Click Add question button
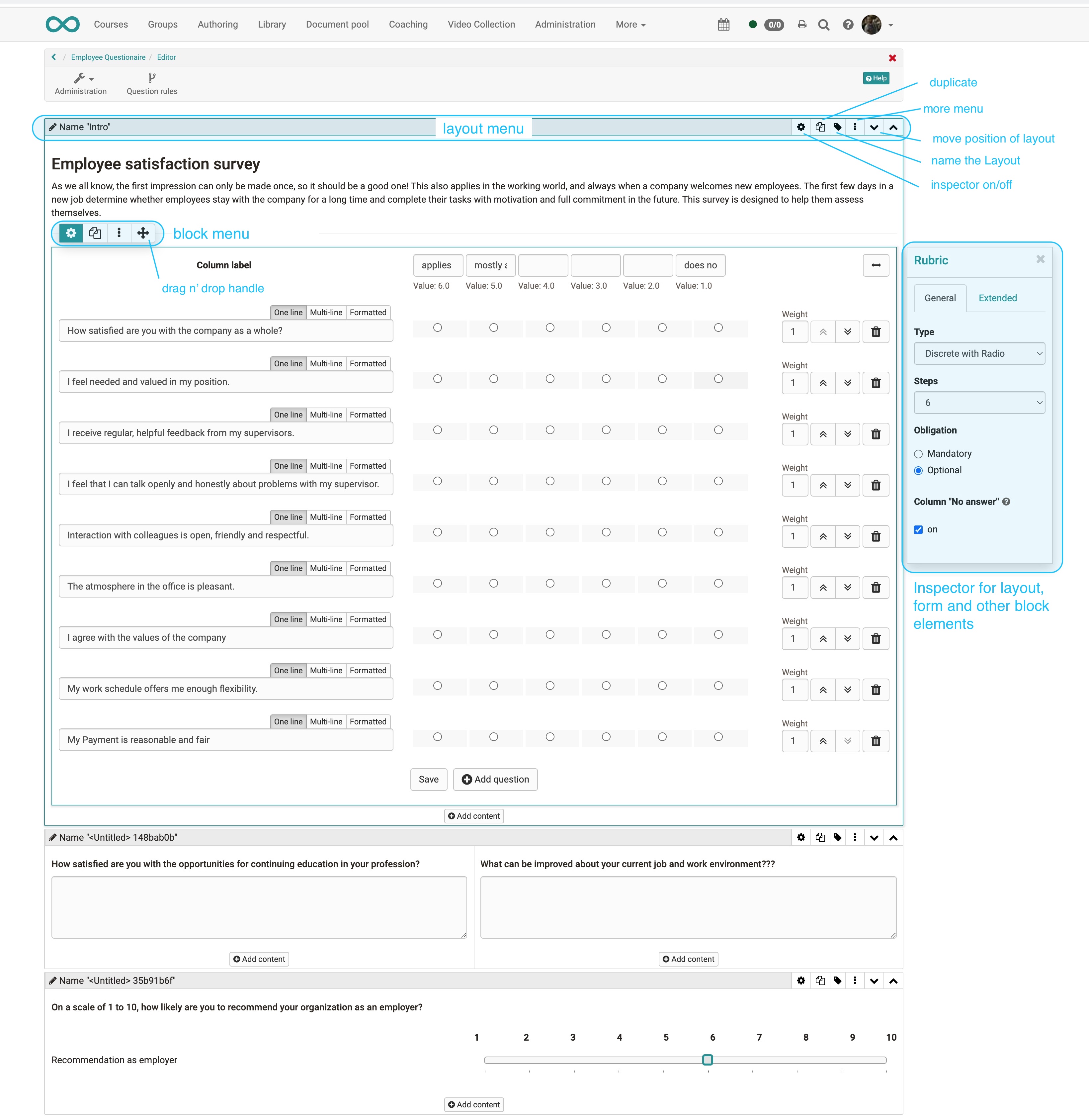The width and height of the screenshot is (1089, 1120). pyautogui.click(x=495, y=780)
